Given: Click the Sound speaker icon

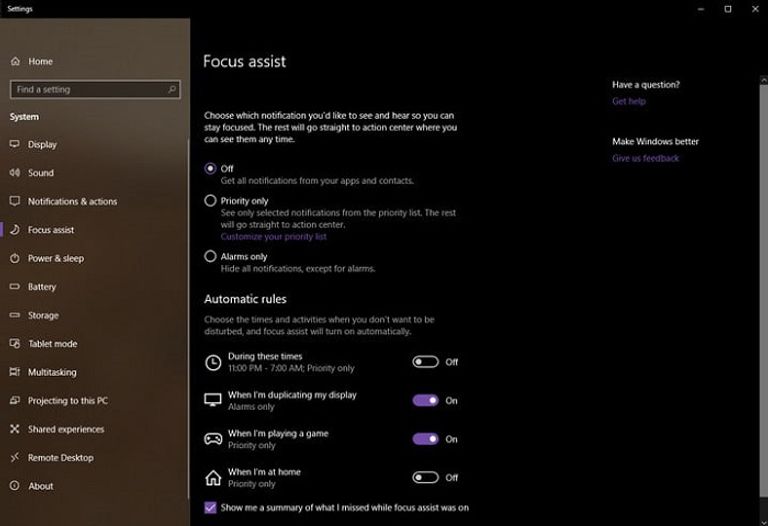Looking at the screenshot, I should [15, 173].
